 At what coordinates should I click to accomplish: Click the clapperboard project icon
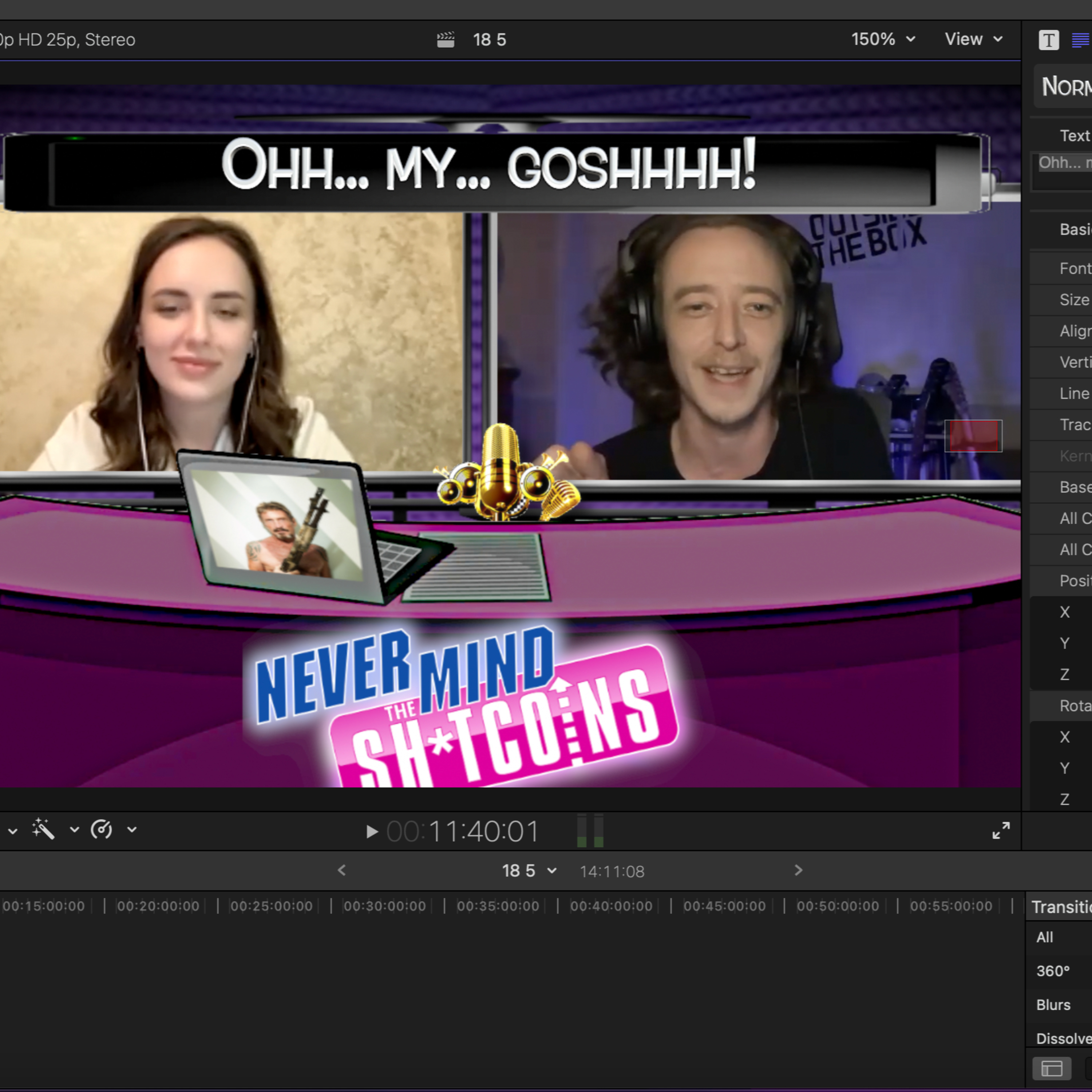pyautogui.click(x=446, y=40)
